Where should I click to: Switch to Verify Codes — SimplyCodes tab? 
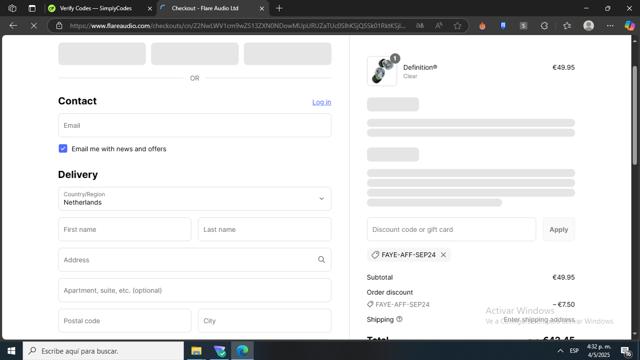(96, 8)
